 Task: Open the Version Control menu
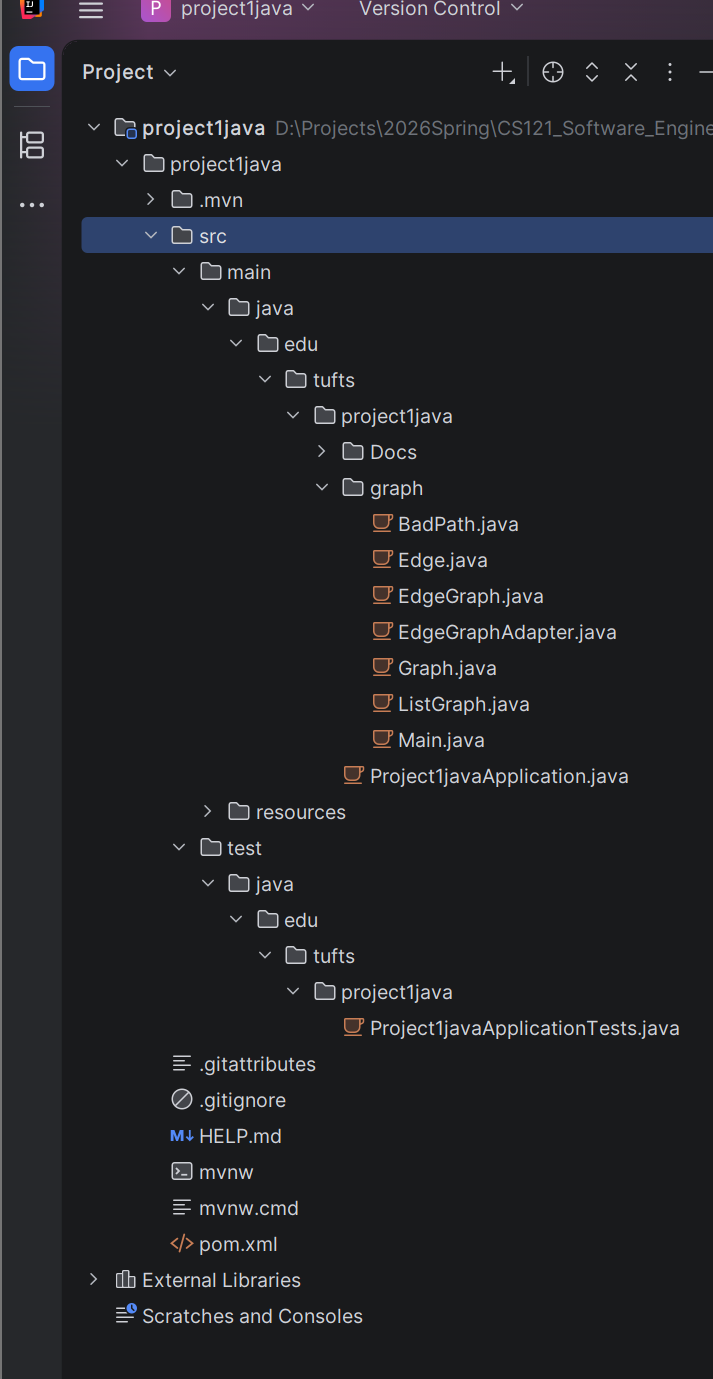(440, 10)
